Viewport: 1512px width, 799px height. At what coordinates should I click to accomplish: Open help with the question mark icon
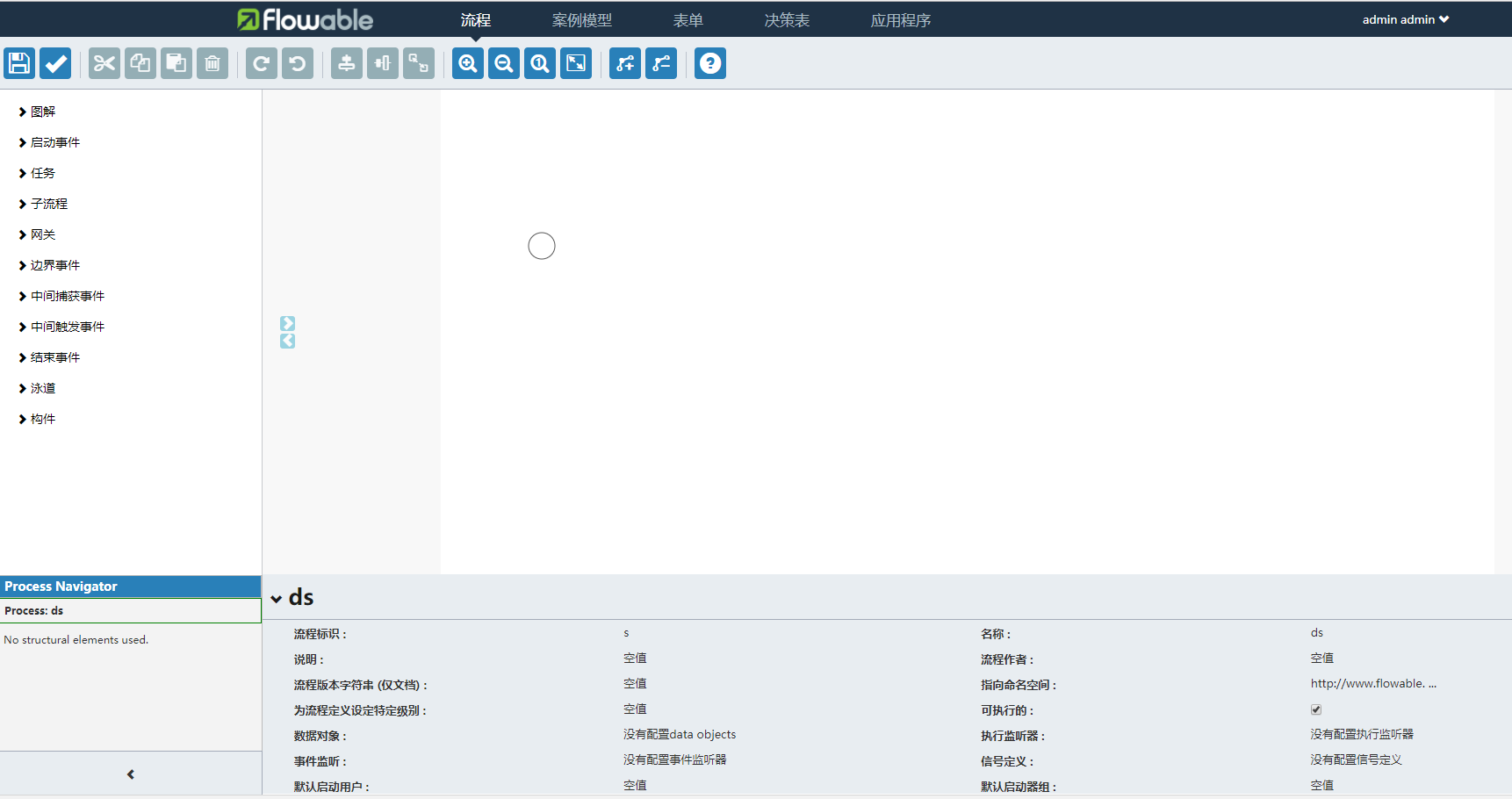tap(709, 62)
